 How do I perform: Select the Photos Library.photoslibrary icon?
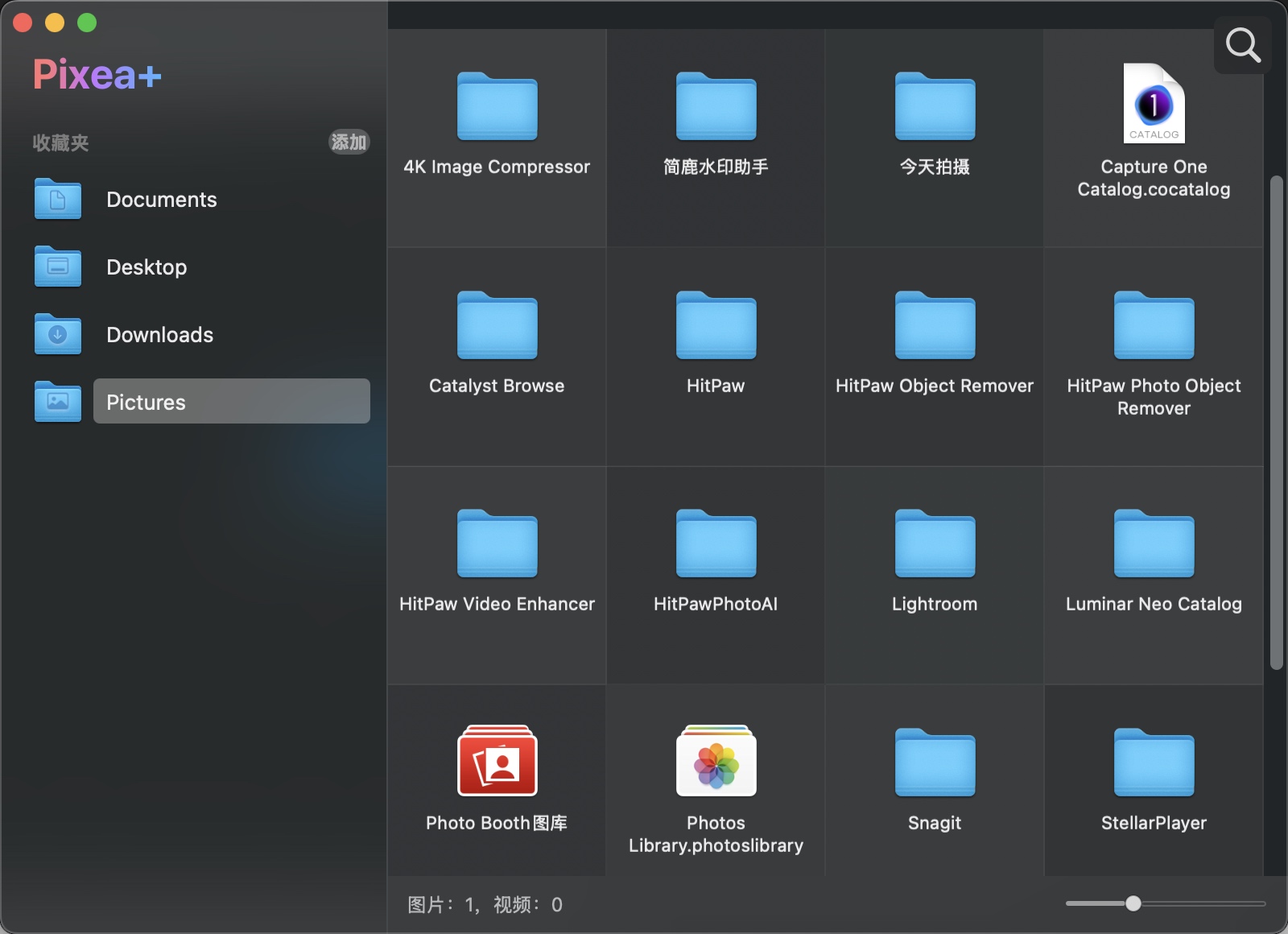716,760
